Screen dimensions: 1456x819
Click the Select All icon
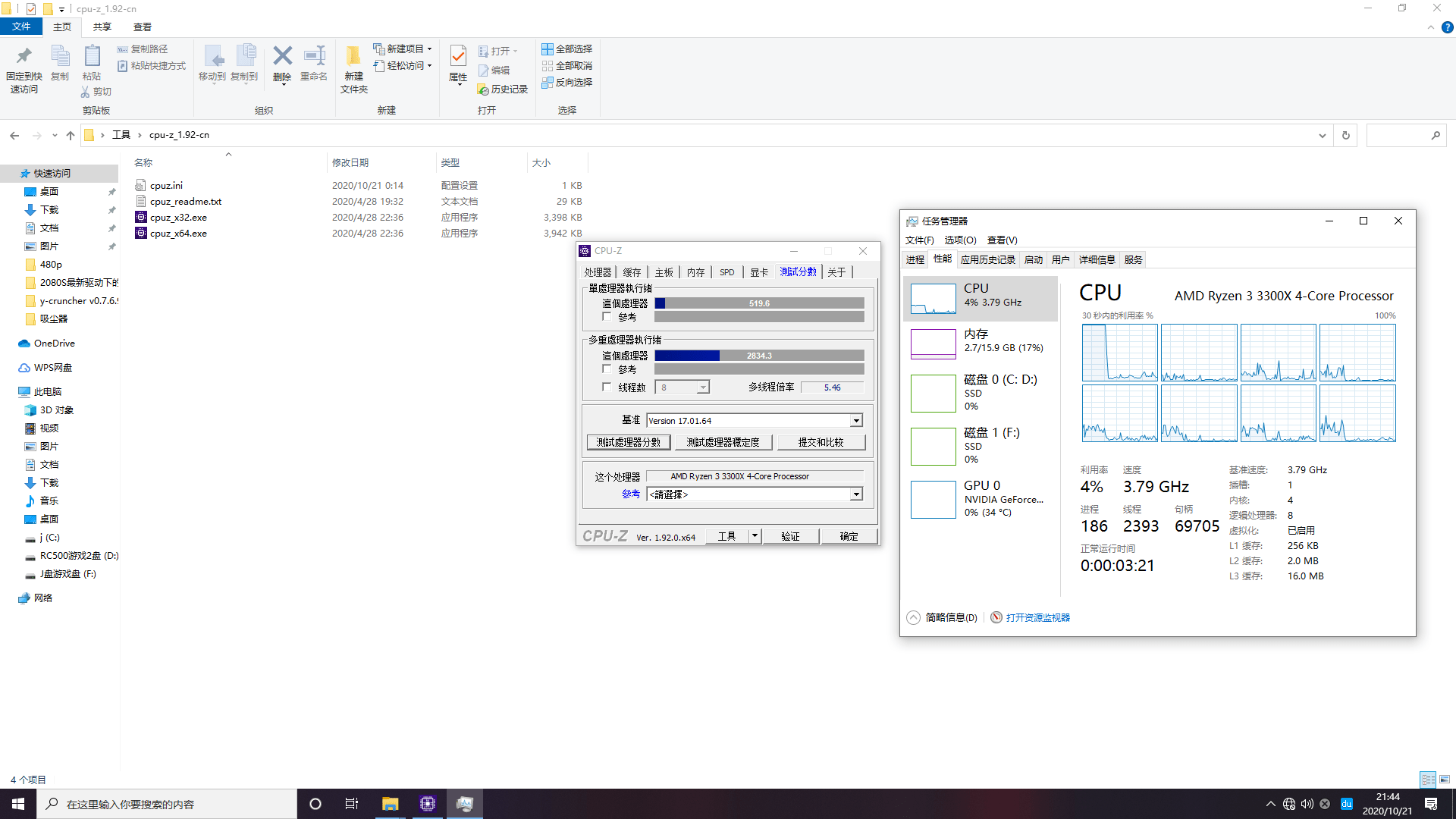tap(547, 49)
